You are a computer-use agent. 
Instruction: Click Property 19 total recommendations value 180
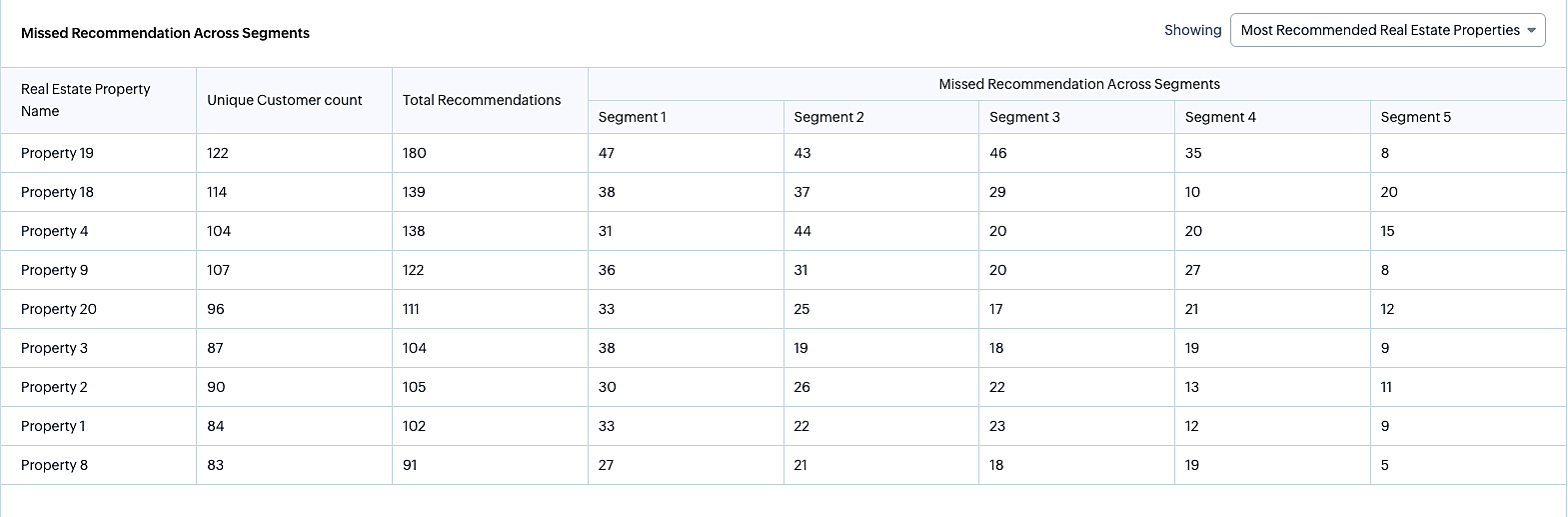[x=415, y=153]
